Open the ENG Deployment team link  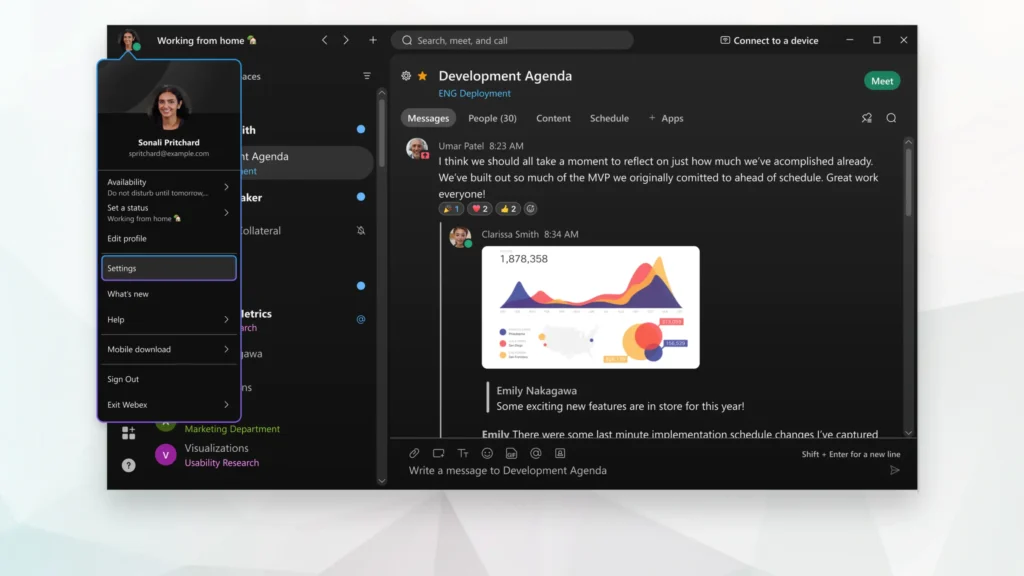click(x=474, y=93)
